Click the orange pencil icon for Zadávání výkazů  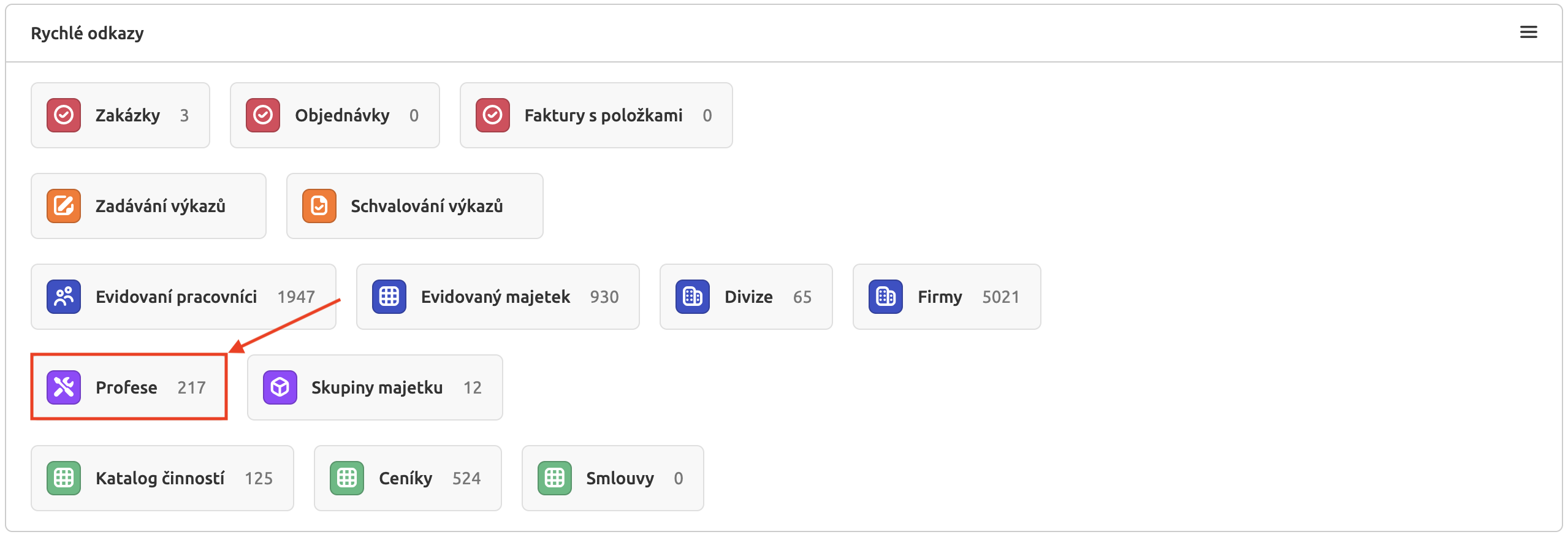click(64, 206)
